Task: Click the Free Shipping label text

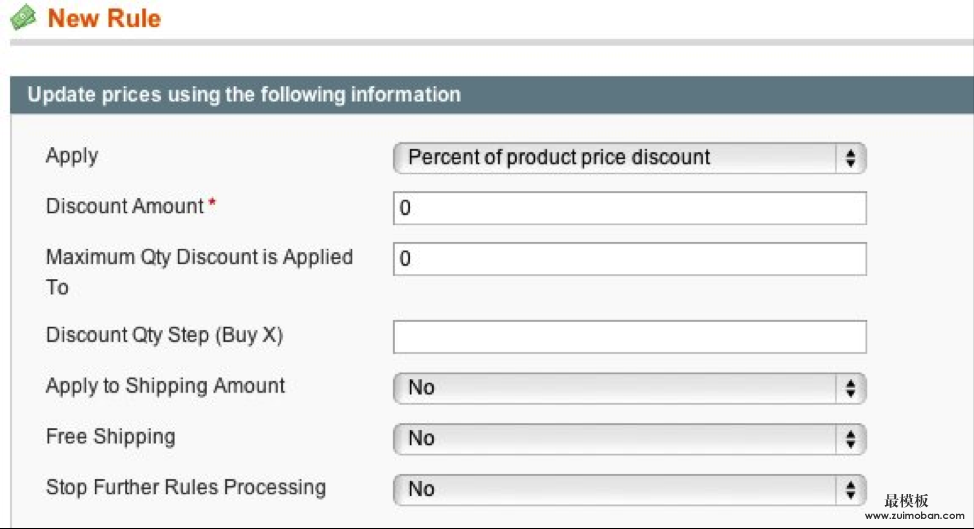Action: tap(111, 437)
